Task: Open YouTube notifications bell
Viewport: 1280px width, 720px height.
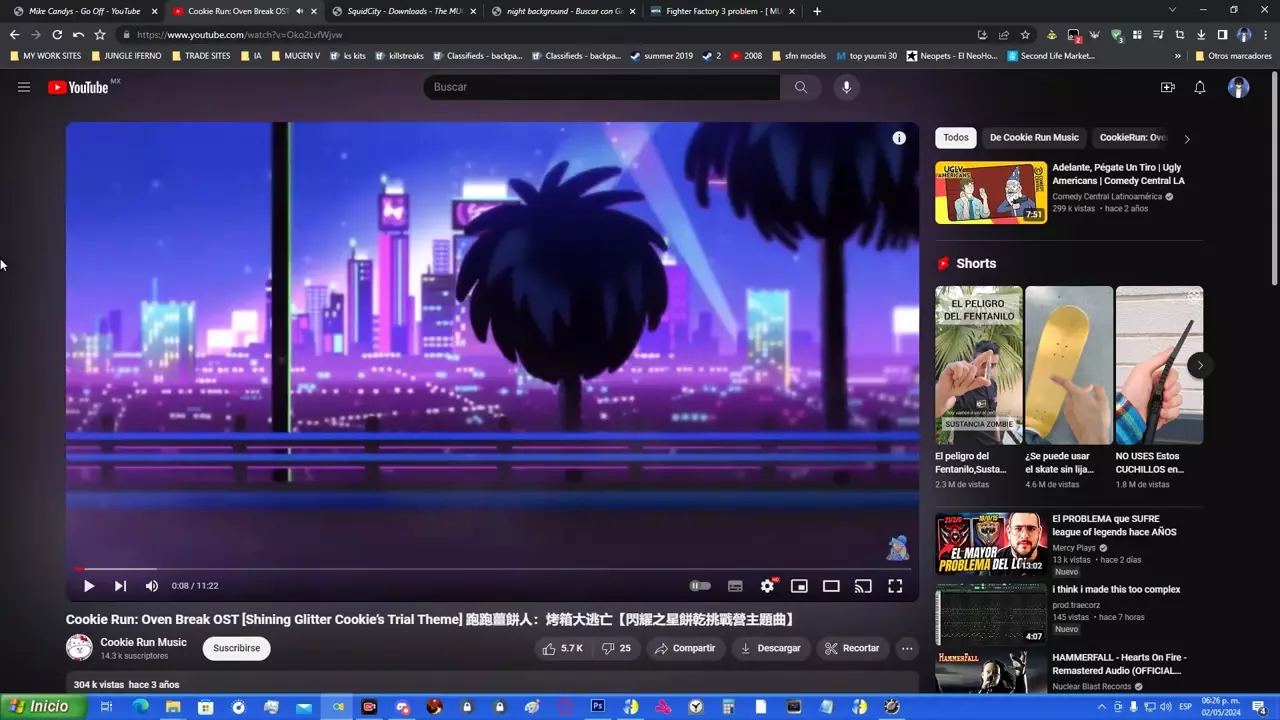Action: point(1199,87)
